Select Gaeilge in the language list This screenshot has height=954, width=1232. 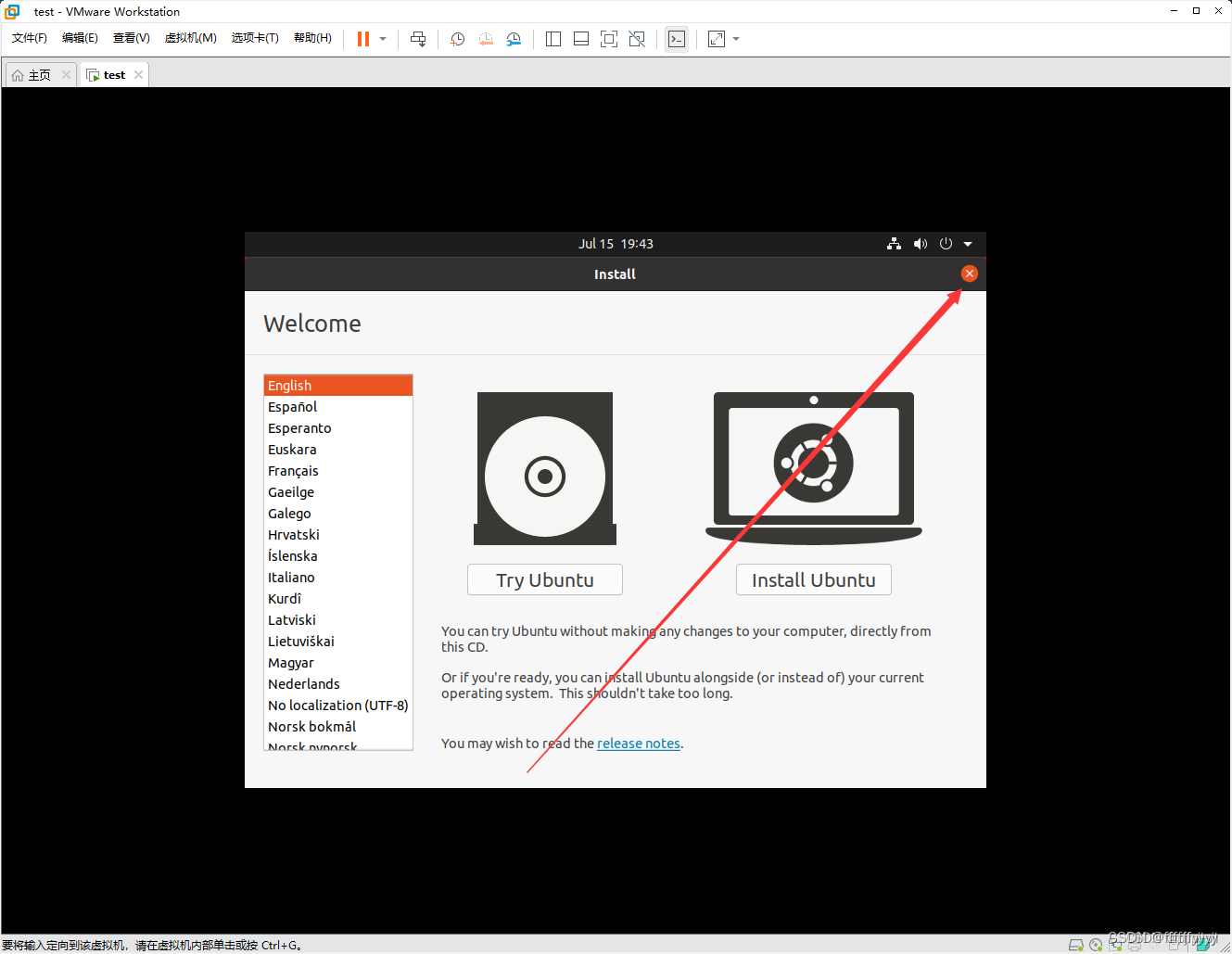pos(338,492)
